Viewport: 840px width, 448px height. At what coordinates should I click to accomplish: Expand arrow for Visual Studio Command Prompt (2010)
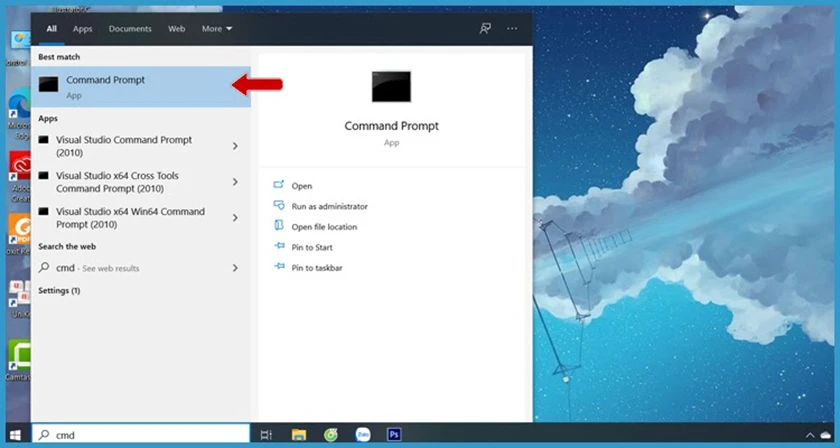[x=235, y=146]
